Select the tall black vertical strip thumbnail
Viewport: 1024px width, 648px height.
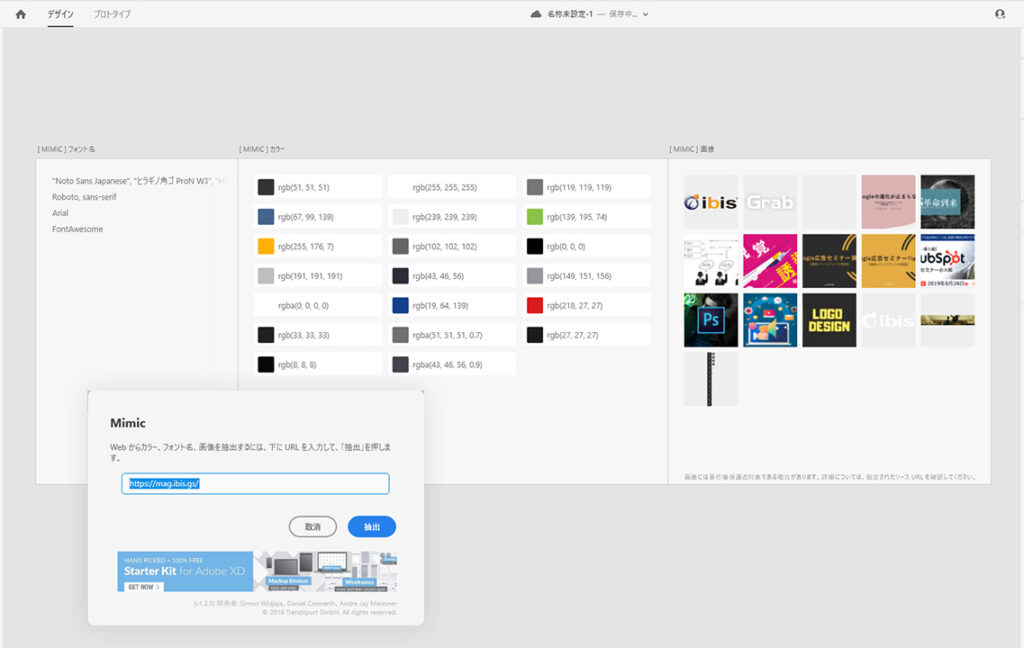[x=710, y=379]
